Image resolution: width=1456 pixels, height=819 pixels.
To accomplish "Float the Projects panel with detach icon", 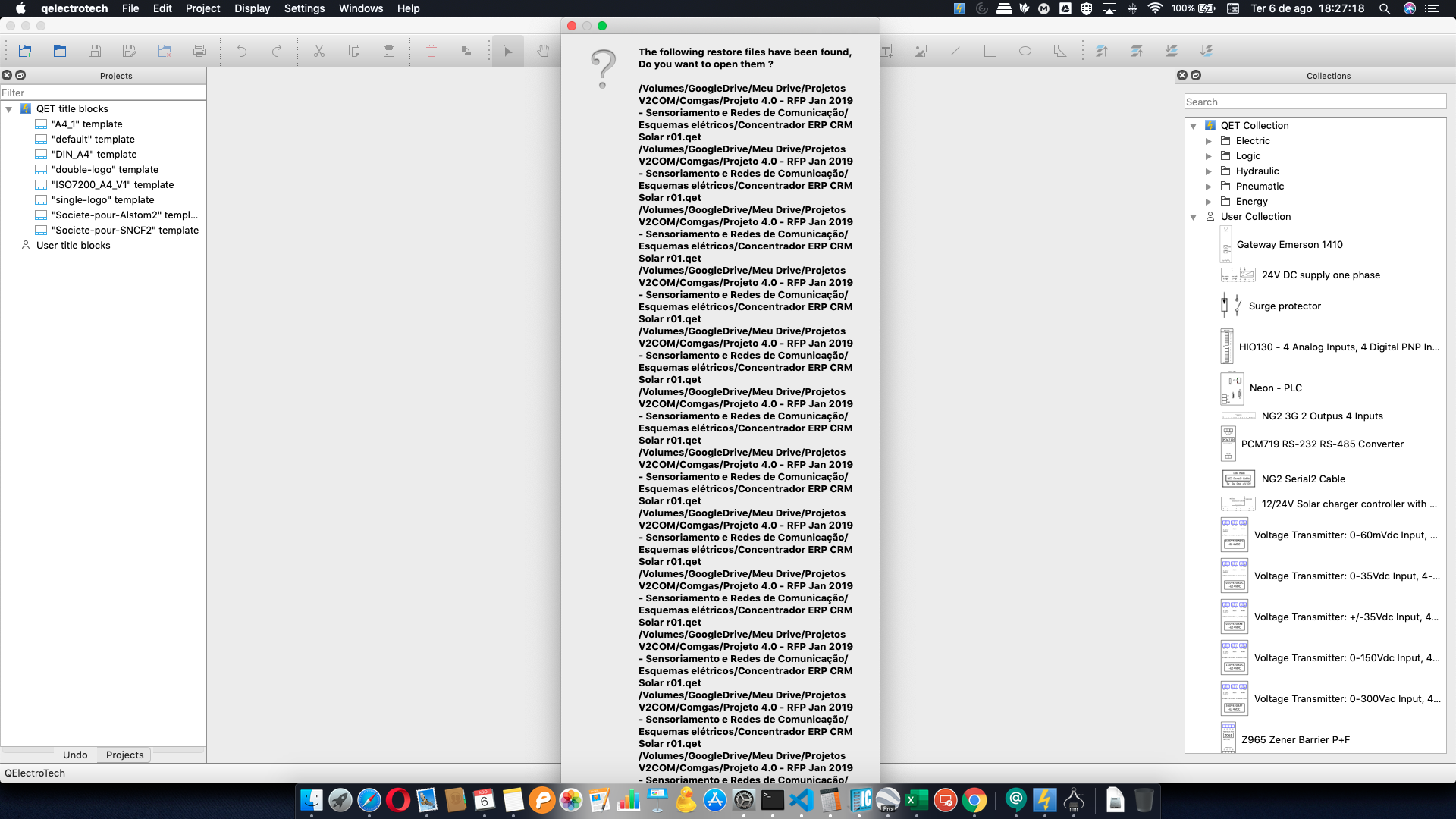I will click(20, 75).
